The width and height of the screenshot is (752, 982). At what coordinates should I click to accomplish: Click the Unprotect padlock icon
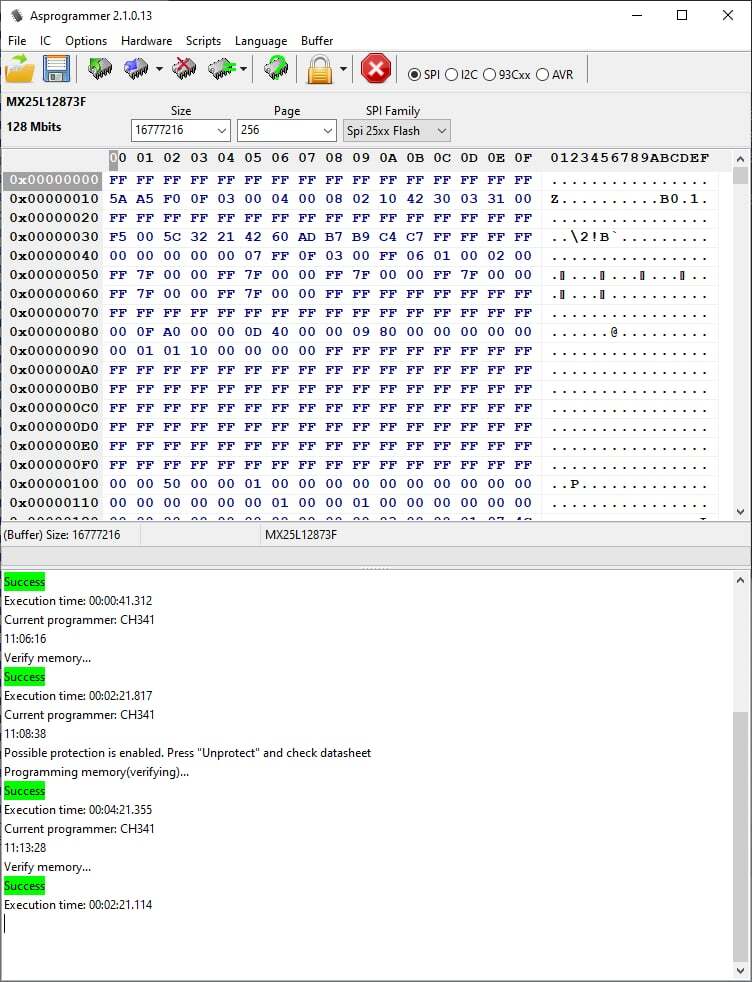[319, 68]
